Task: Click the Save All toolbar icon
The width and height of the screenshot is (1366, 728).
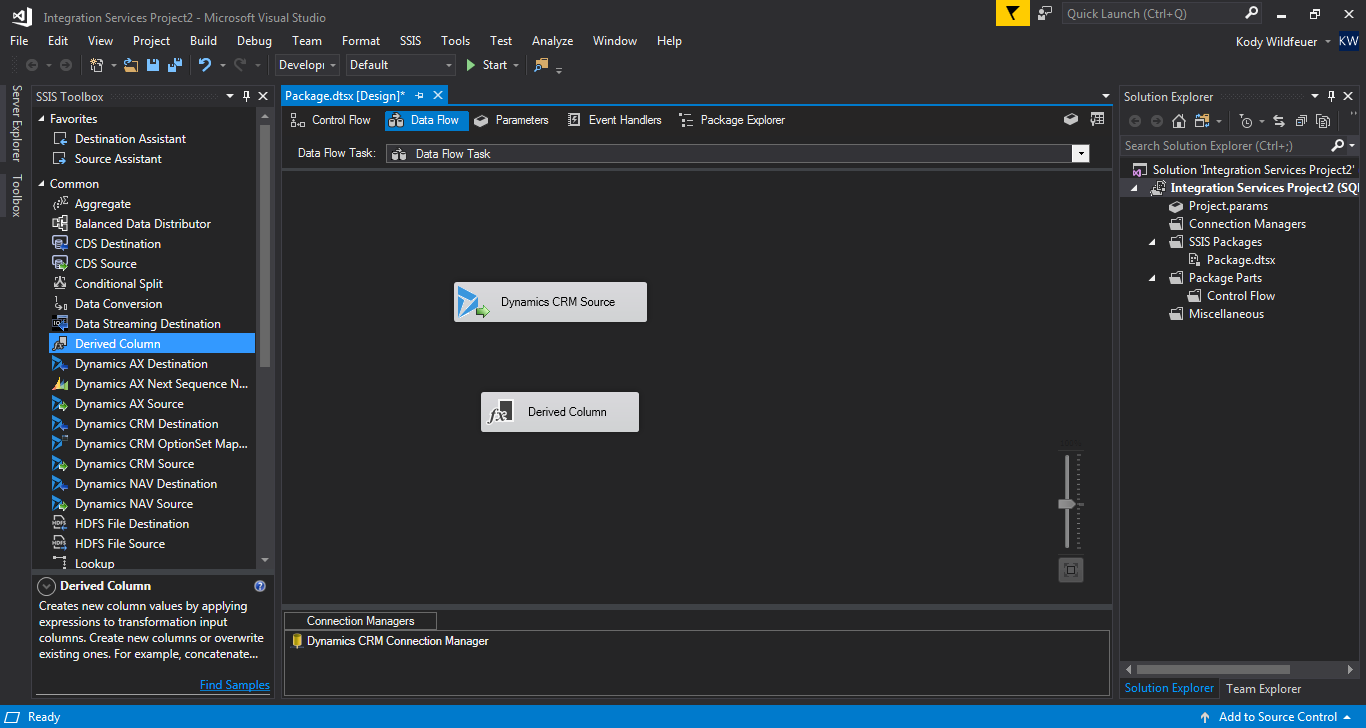Action: (x=175, y=65)
